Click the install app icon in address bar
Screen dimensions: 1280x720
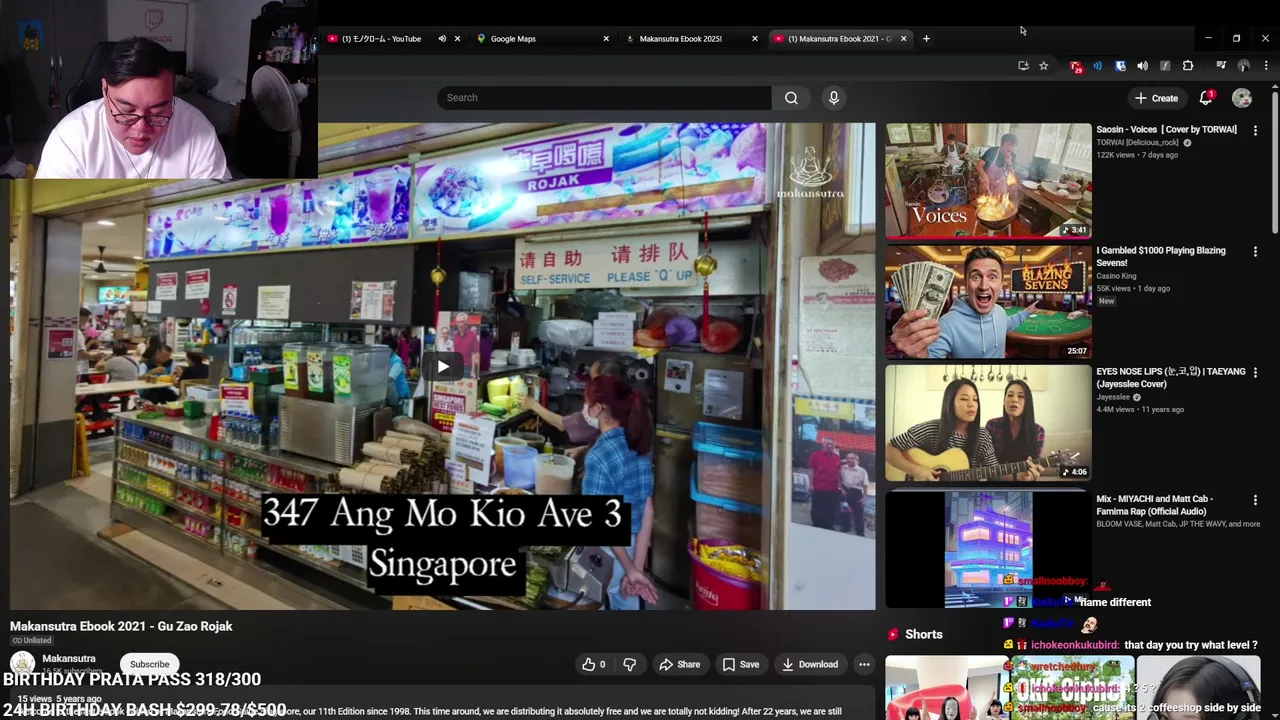(1023, 66)
